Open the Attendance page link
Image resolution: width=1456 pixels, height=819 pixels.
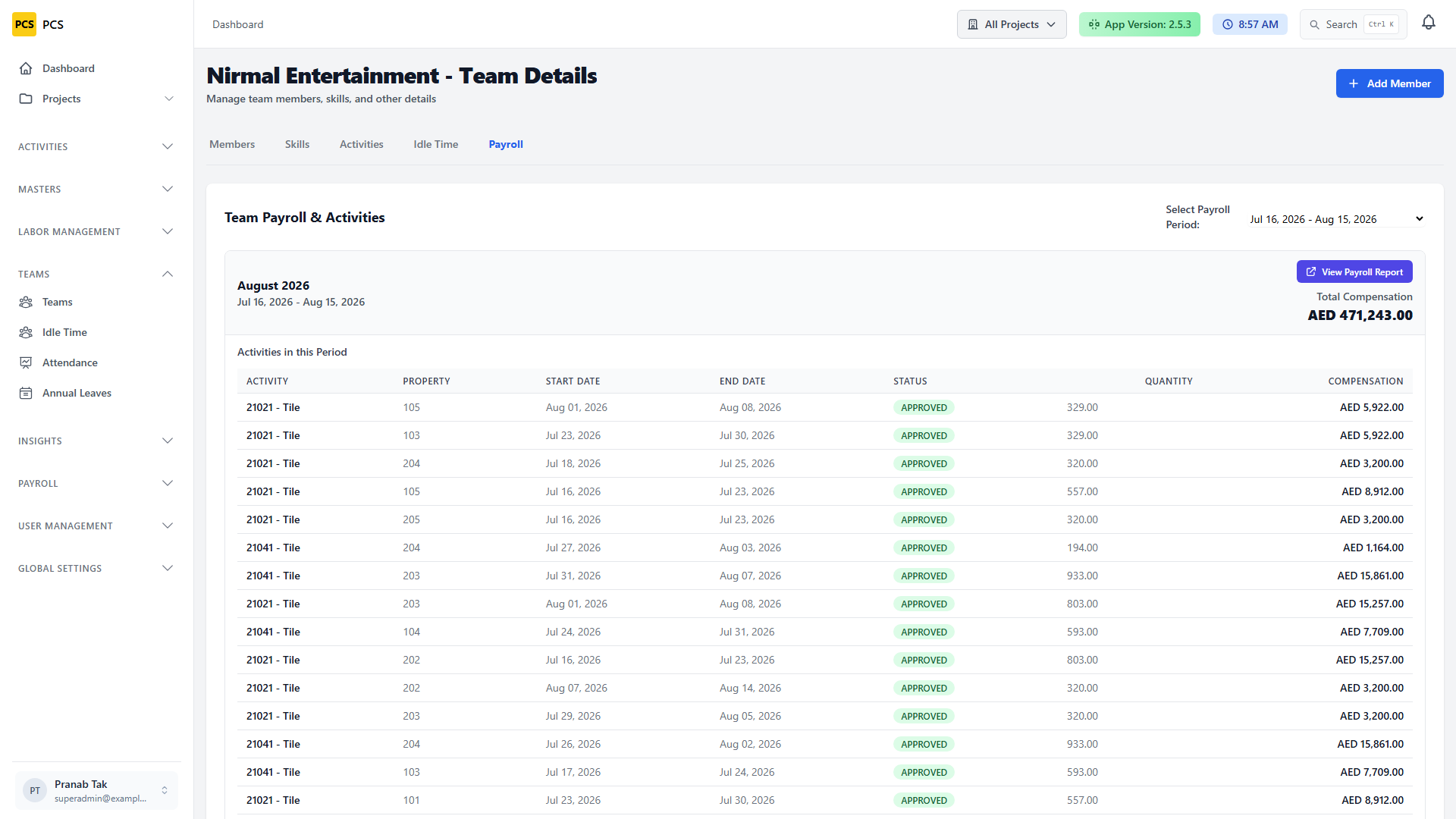tap(96, 362)
